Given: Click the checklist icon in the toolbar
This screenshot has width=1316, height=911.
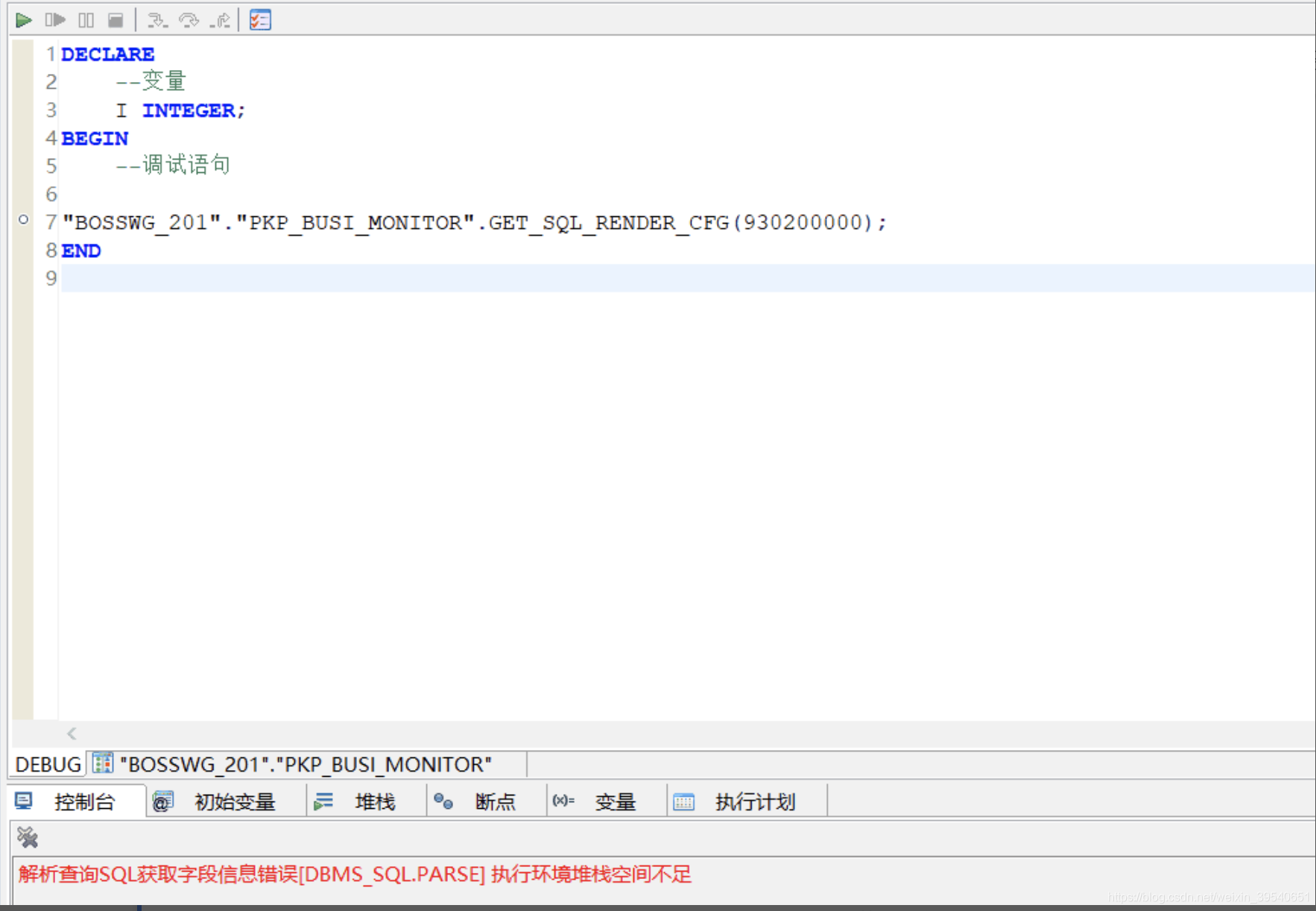Looking at the screenshot, I should click(x=260, y=20).
